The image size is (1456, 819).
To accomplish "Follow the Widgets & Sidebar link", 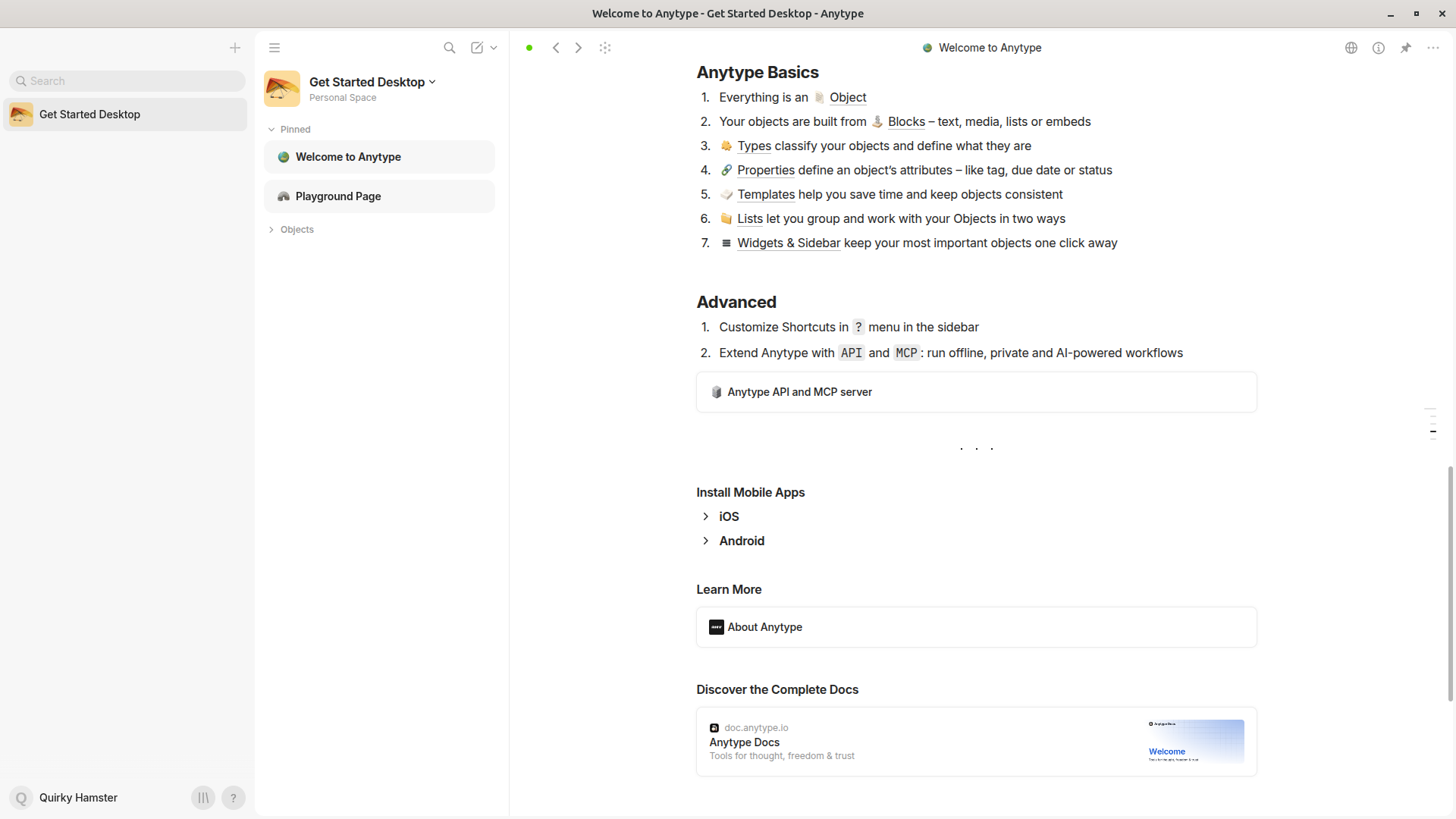I will [x=789, y=243].
